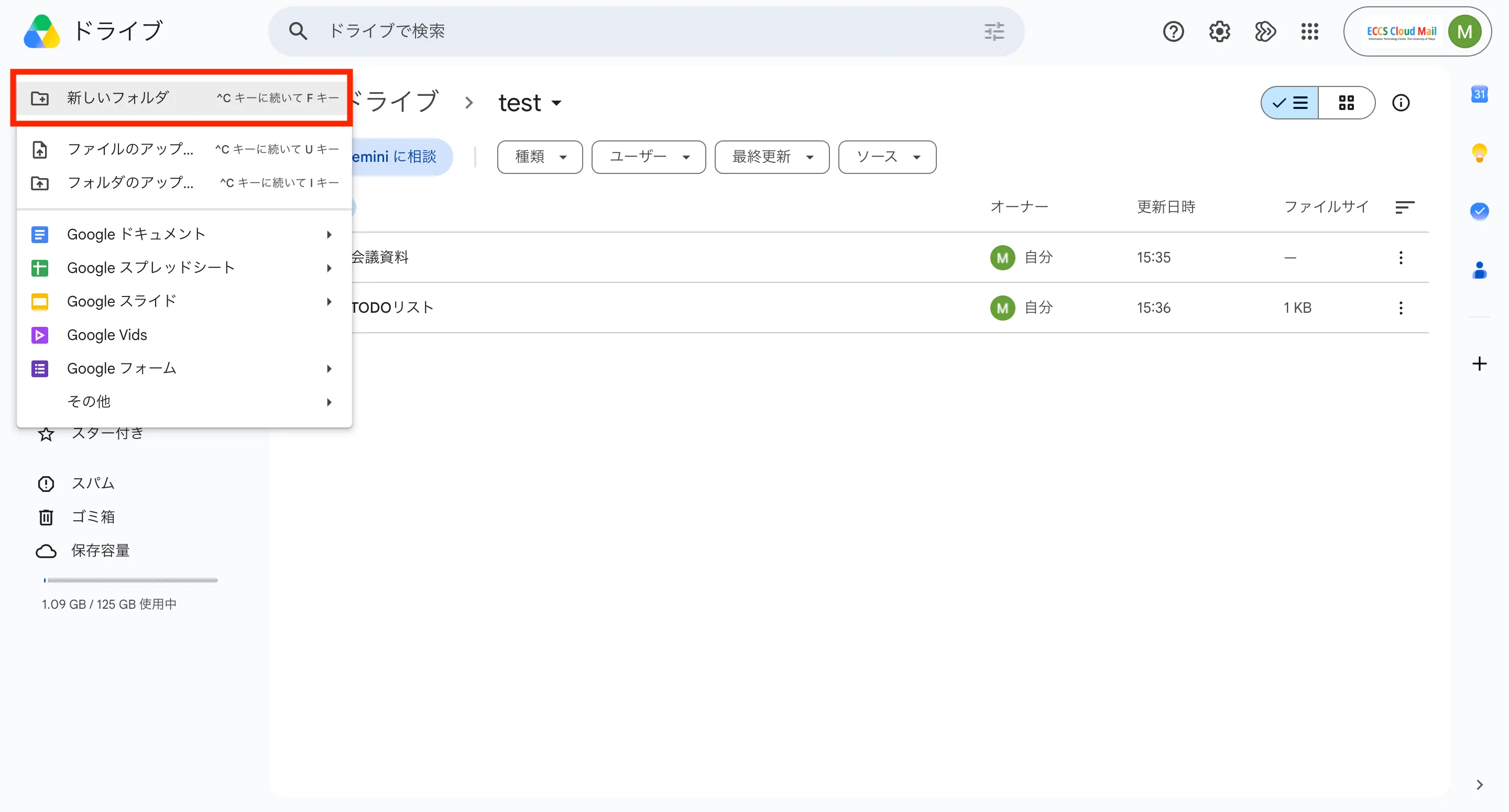Open the M account avatar

[x=1464, y=31]
